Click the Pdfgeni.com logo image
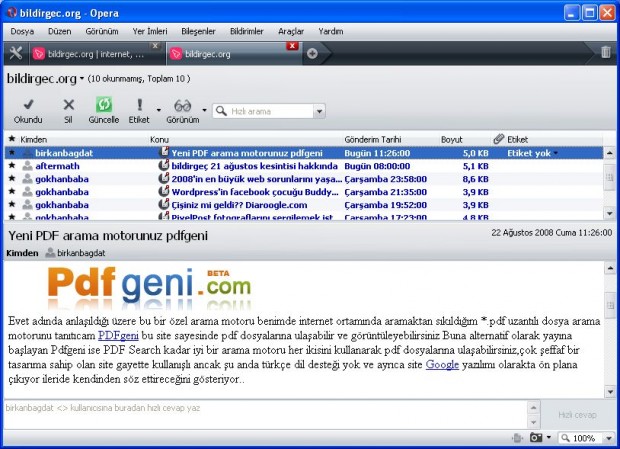The width and height of the screenshot is (620, 449). point(149,287)
